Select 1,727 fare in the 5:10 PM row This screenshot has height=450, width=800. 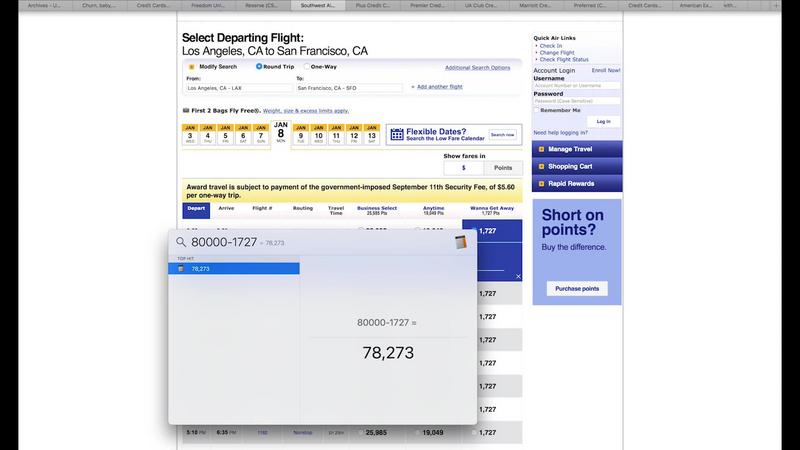pos(473,433)
